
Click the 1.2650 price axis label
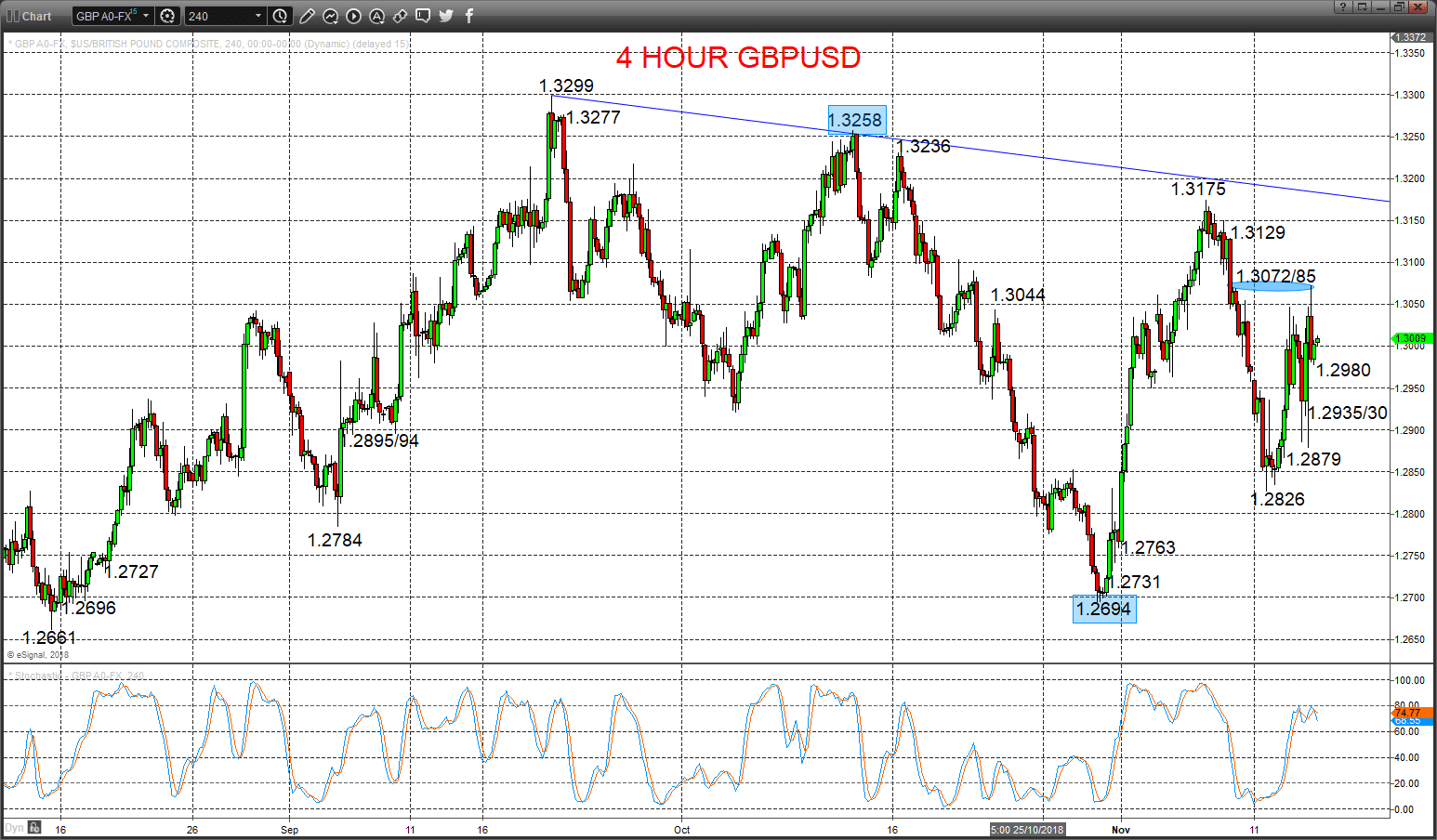1412,639
